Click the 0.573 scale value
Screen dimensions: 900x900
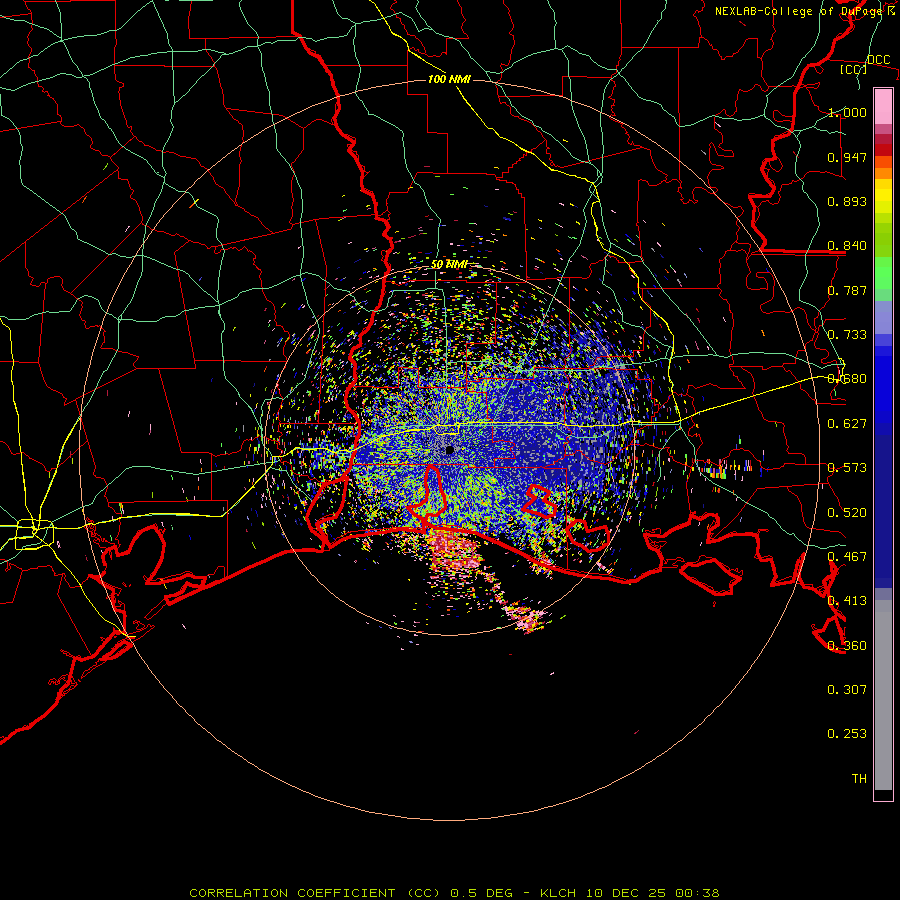click(x=847, y=468)
